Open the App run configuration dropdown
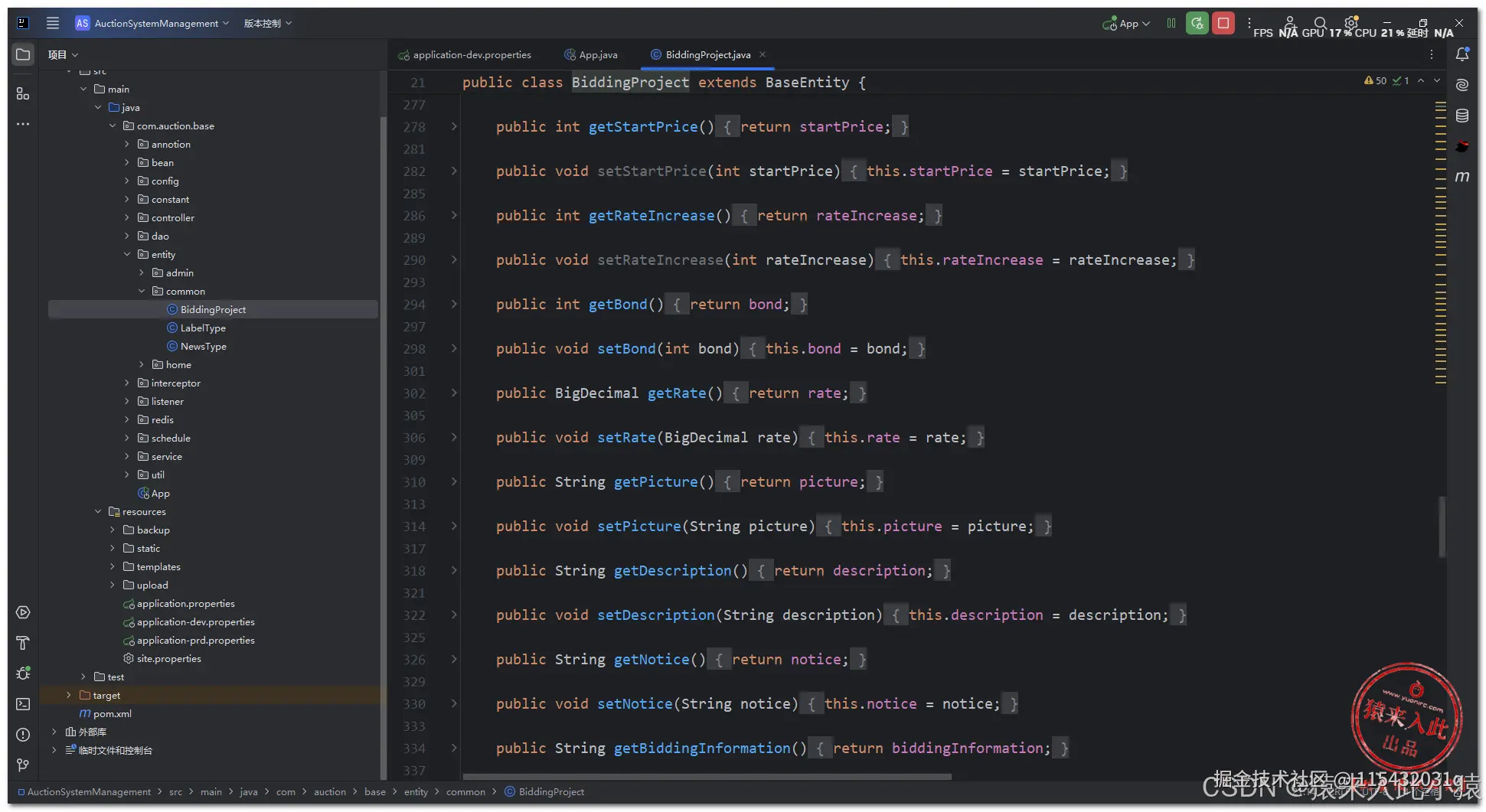Image resolution: width=1486 pixels, height=812 pixels. pos(1126,23)
